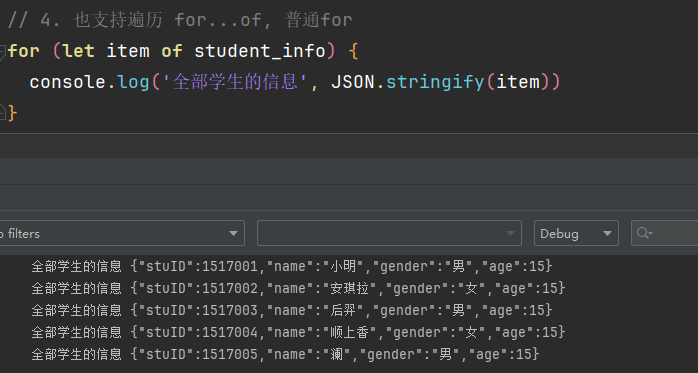The height and width of the screenshot is (373, 698).
Task: Select log line for 安琪拉
Action: [298, 288]
